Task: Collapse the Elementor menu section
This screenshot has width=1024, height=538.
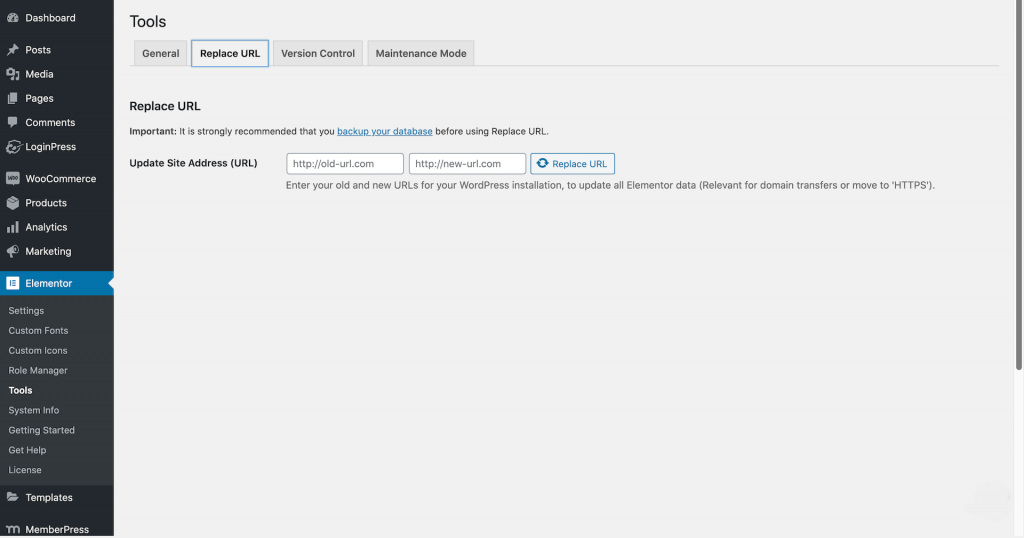Action: coord(49,283)
